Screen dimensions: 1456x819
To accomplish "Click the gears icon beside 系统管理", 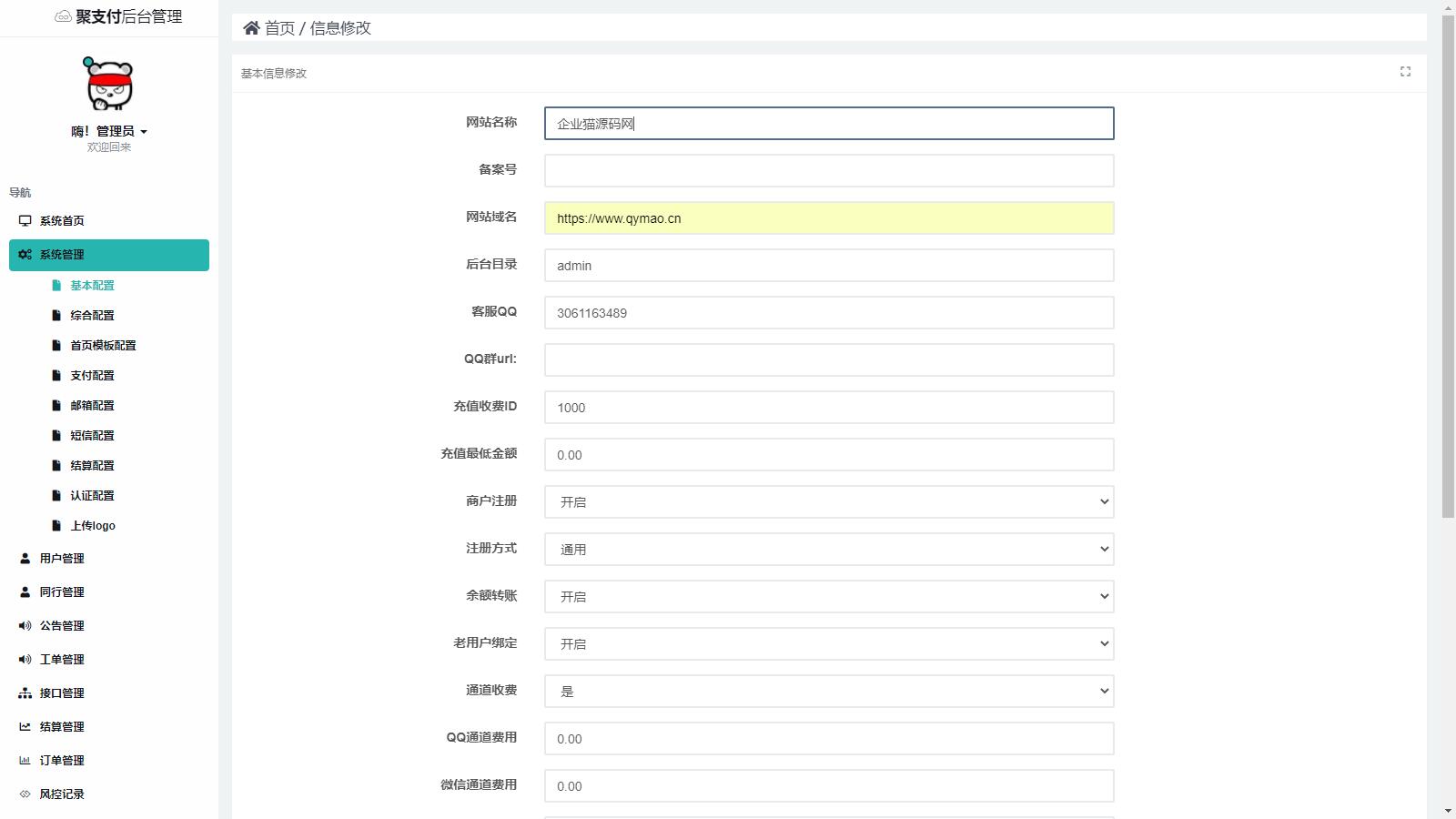I will [x=25, y=255].
